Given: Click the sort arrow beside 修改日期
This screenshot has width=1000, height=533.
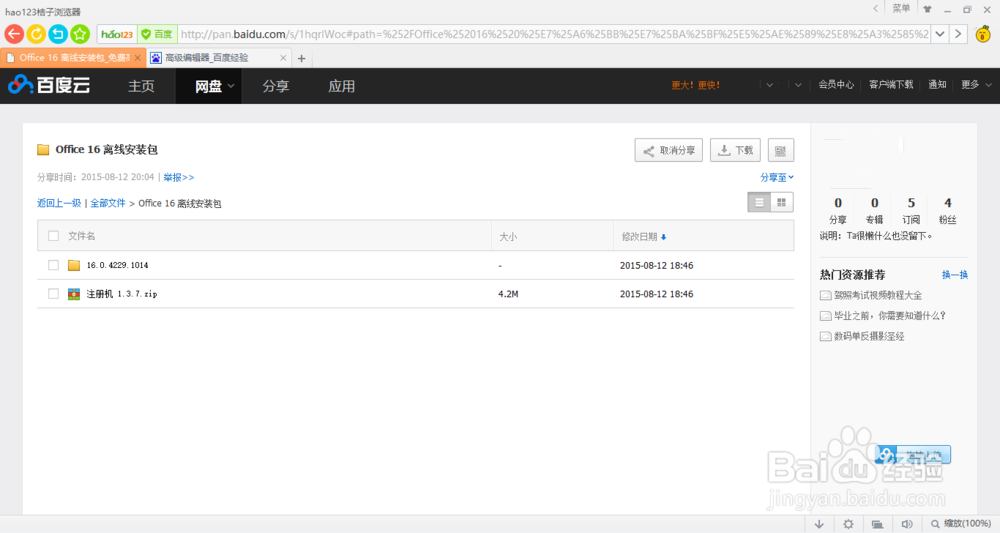Looking at the screenshot, I should pos(664,237).
